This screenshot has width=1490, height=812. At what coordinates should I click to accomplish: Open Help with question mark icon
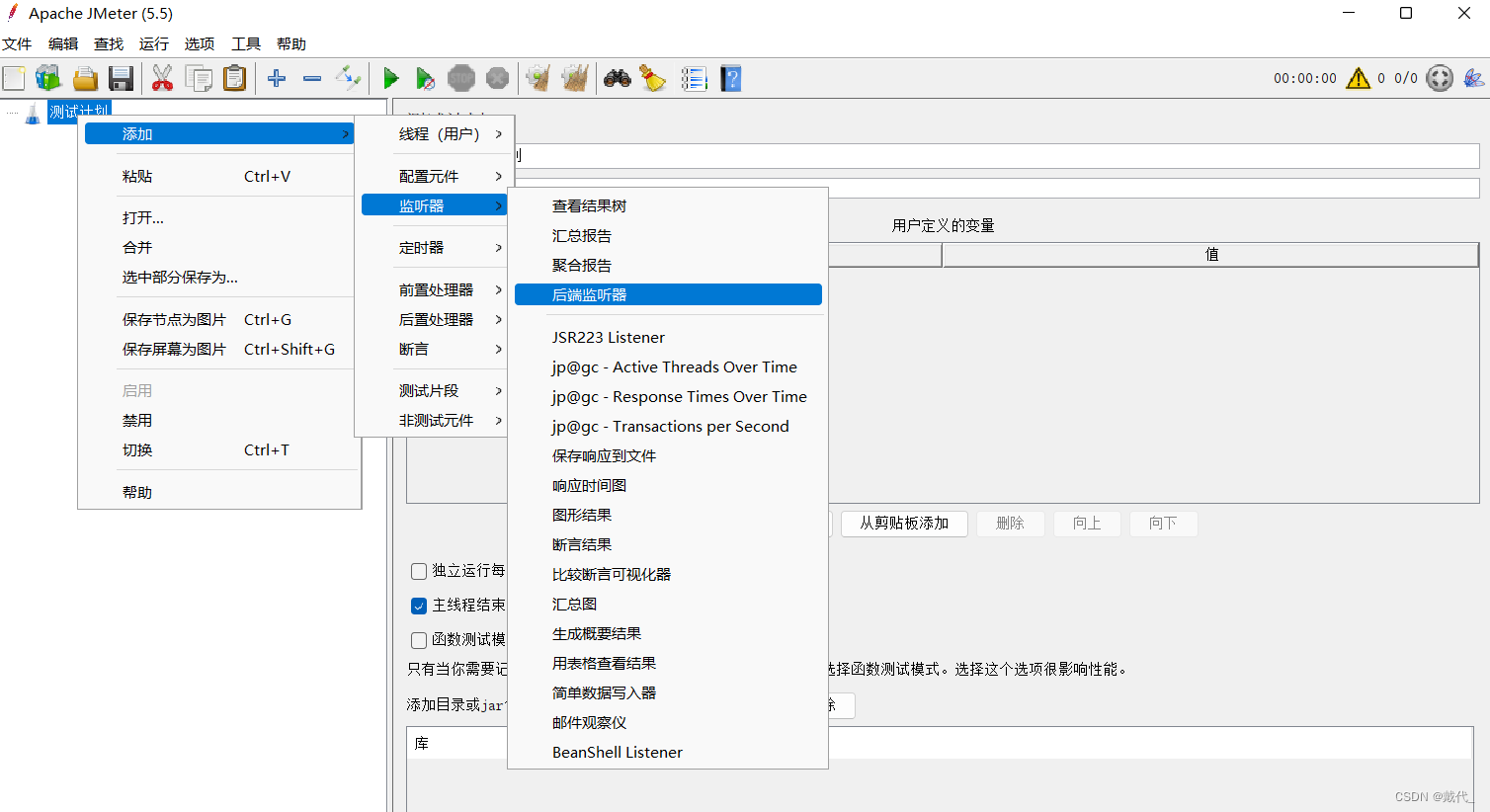[x=731, y=78]
